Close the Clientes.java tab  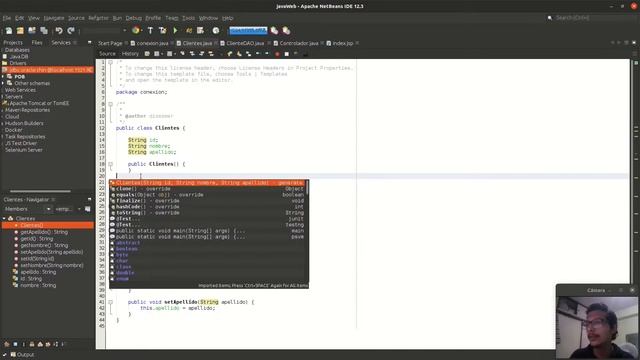[x=216, y=43]
